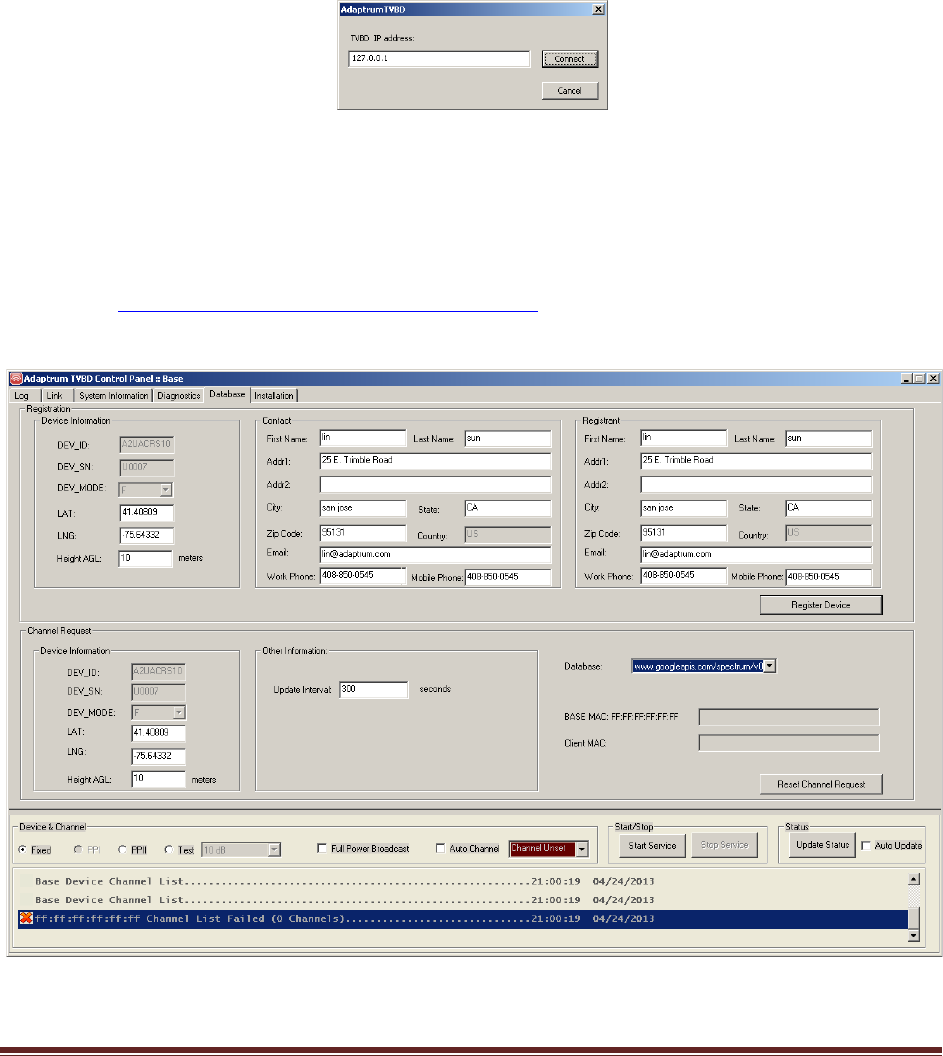The width and height of the screenshot is (943, 1056).
Task: Click the Registrant Last Name field
Action: [x=828, y=438]
